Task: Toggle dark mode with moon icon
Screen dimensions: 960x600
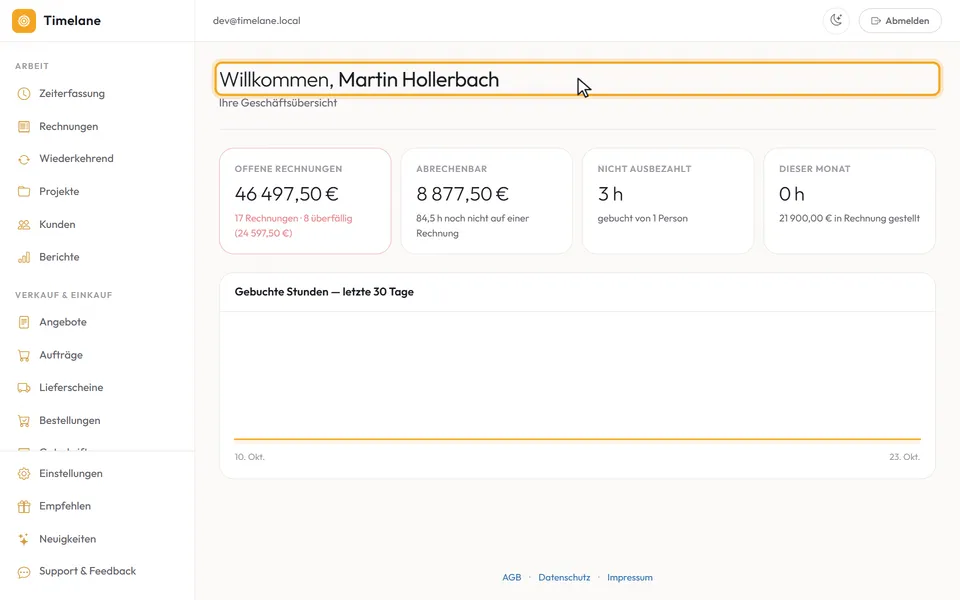Action: 836,20
